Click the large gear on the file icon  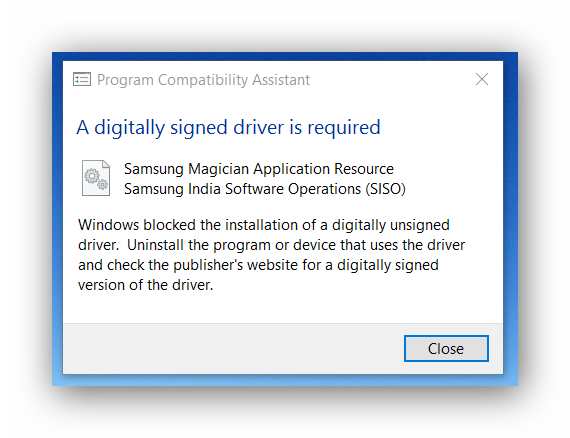pyautogui.click(x=92, y=176)
